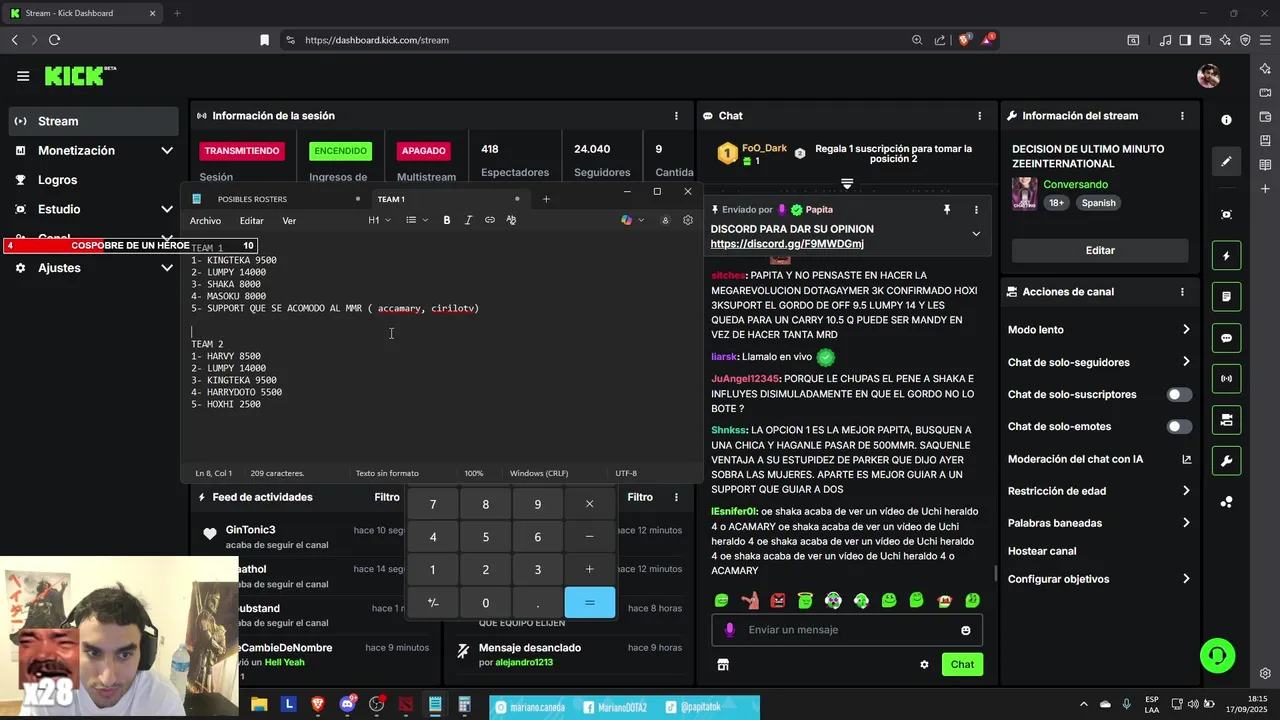Open options for pinned chat message
This screenshot has height=720, width=1280.
(x=976, y=210)
